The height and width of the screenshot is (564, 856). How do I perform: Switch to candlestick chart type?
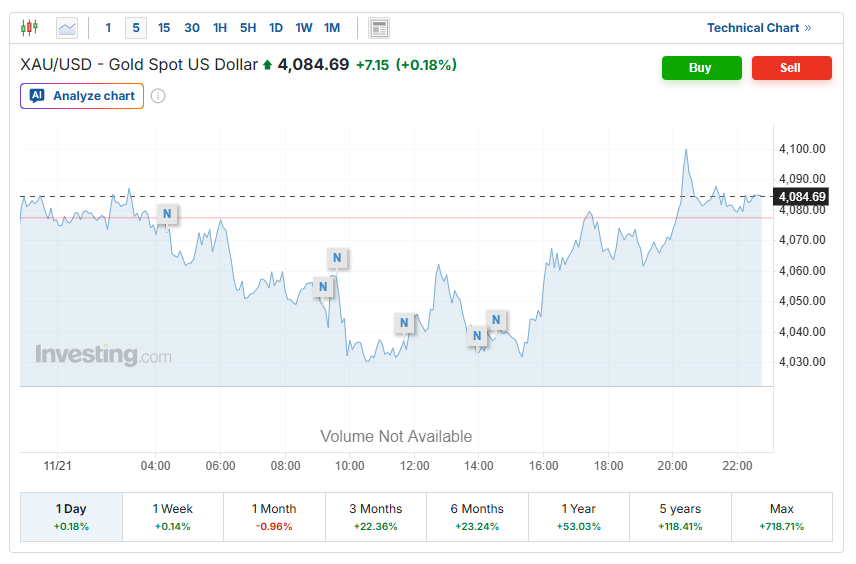(x=29, y=28)
